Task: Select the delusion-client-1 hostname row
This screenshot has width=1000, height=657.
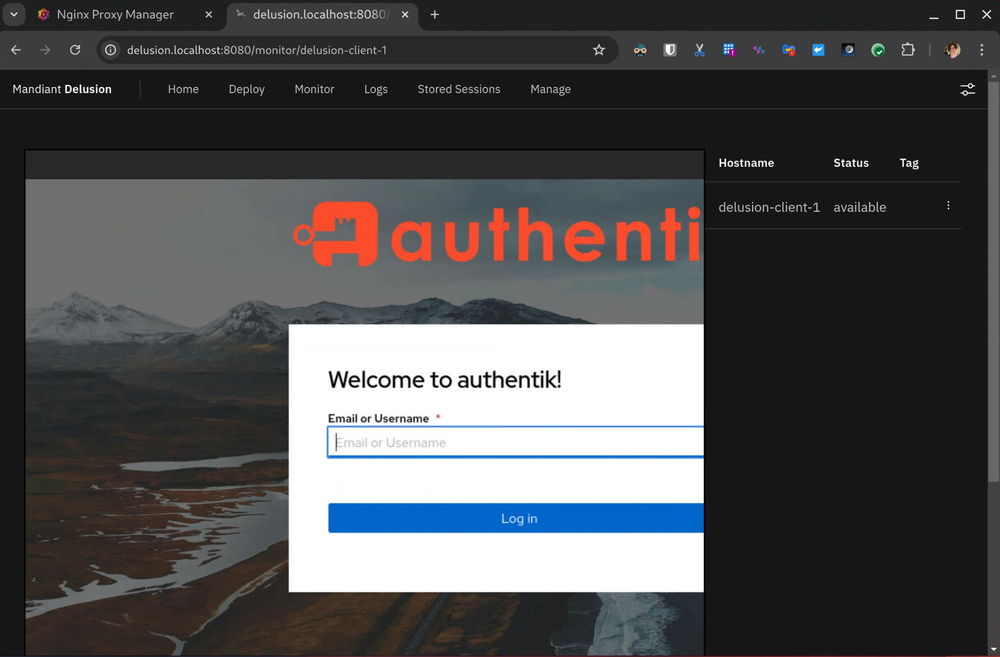Action: coord(769,207)
